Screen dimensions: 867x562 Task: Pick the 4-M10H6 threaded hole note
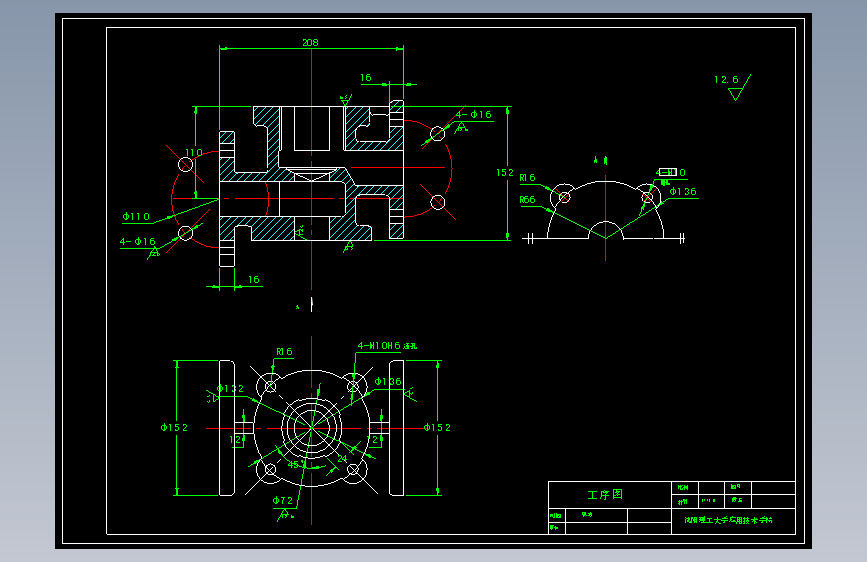point(387,346)
